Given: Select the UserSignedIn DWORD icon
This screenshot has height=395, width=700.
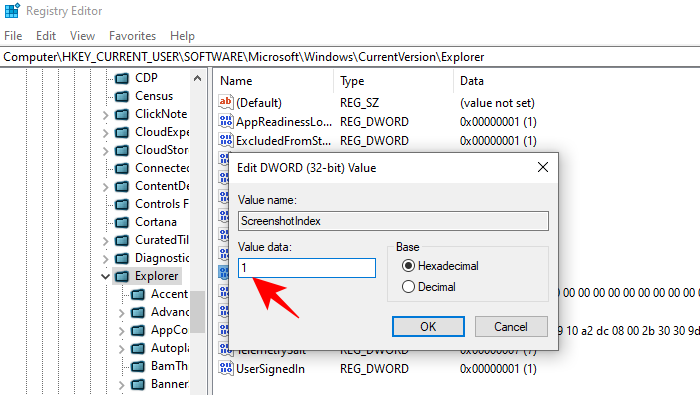Looking at the screenshot, I should click(x=226, y=368).
